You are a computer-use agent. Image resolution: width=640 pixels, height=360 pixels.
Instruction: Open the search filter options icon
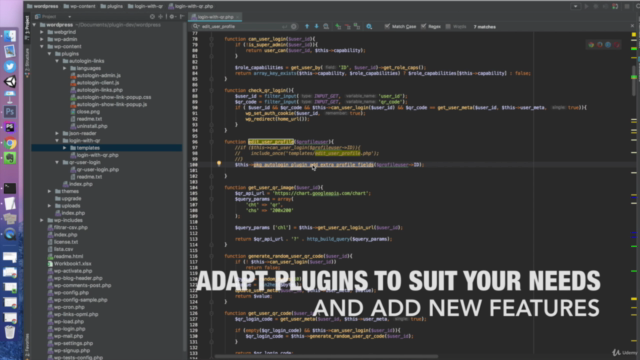pyautogui.click(x=369, y=27)
